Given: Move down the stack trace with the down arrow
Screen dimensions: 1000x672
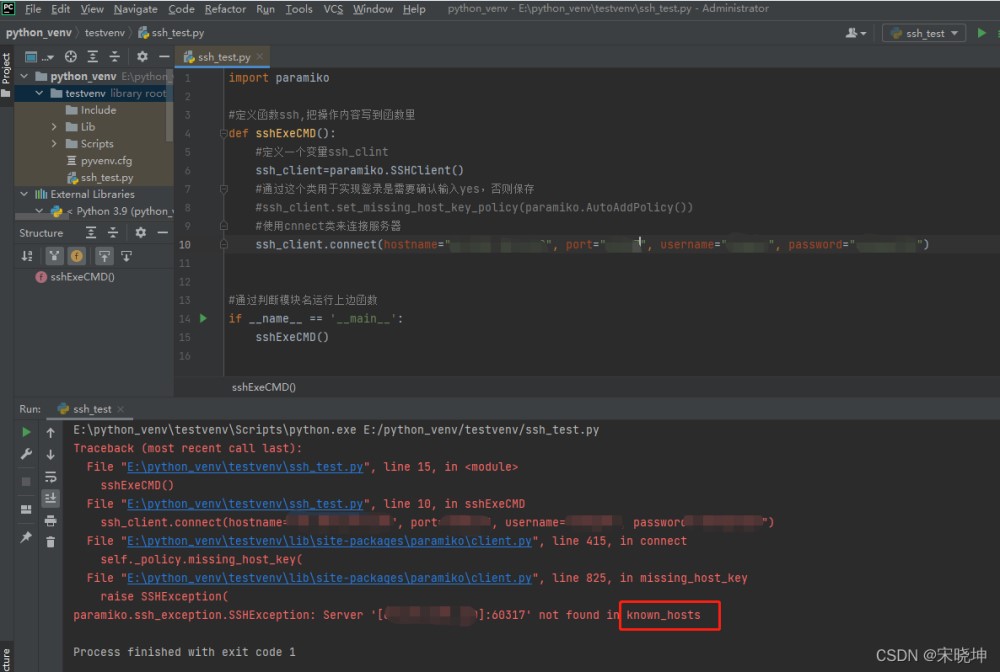Looking at the screenshot, I should point(50,455).
